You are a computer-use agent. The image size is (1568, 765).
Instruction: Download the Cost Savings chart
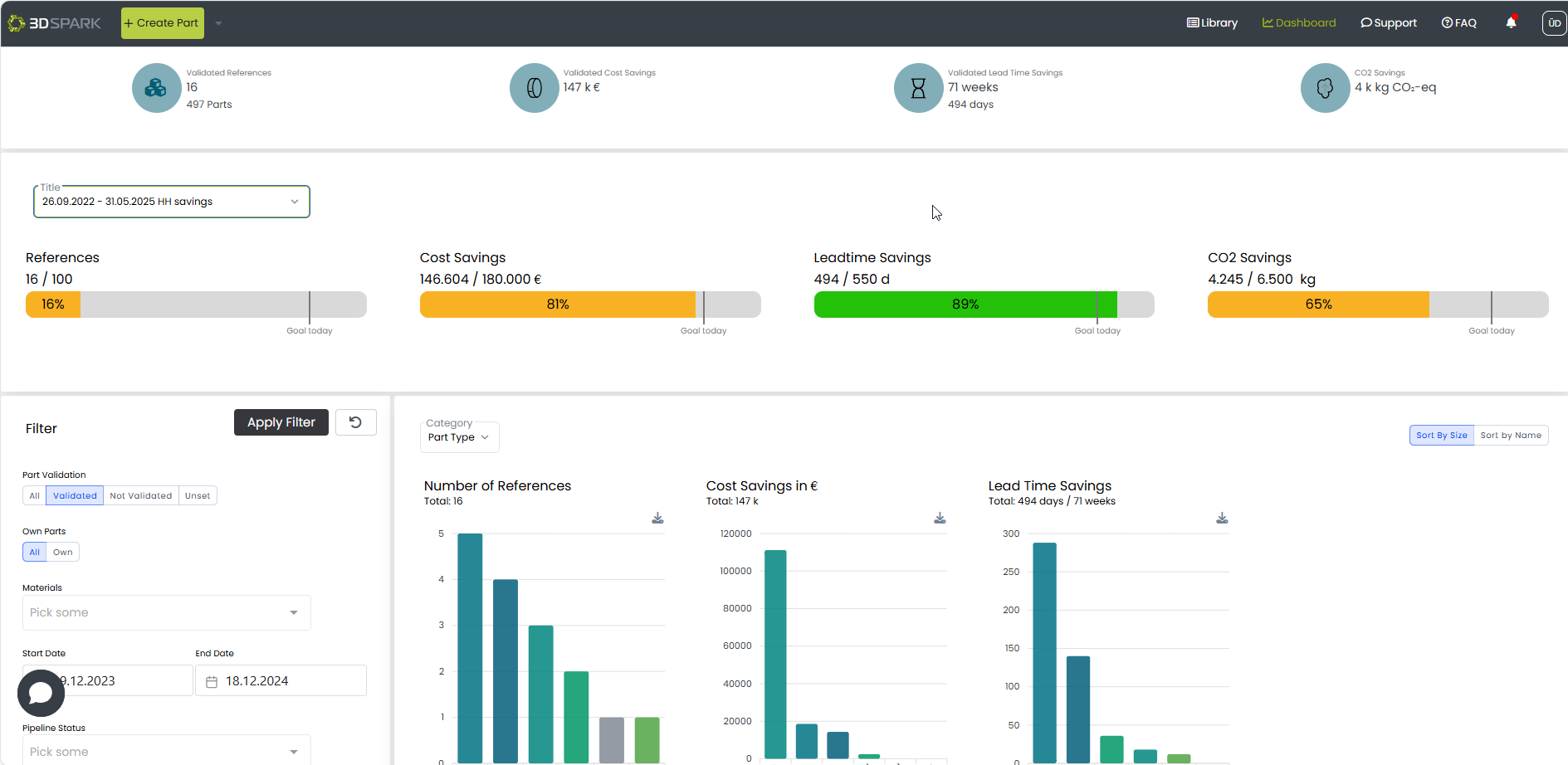point(940,519)
